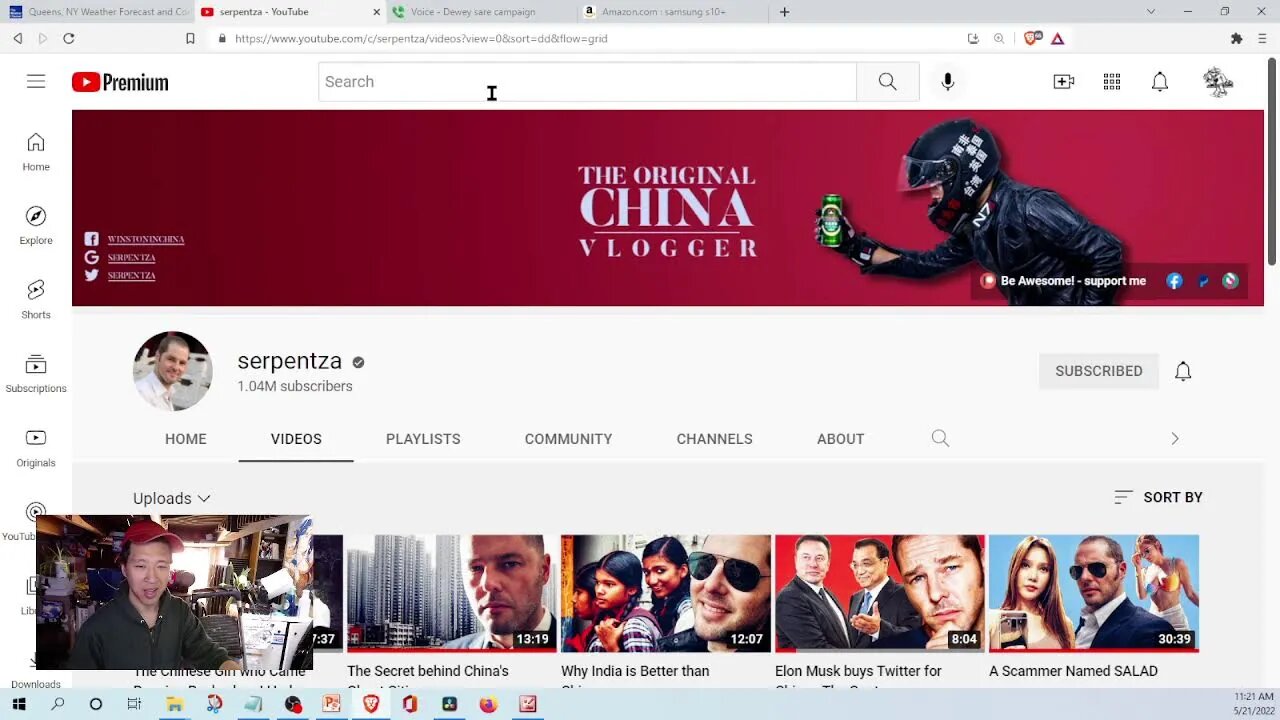The height and width of the screenshot is (720, 1280).
Task: Open the 12:07 India video thumbnail
Action: pyautogui.click(x=665, y=593)
